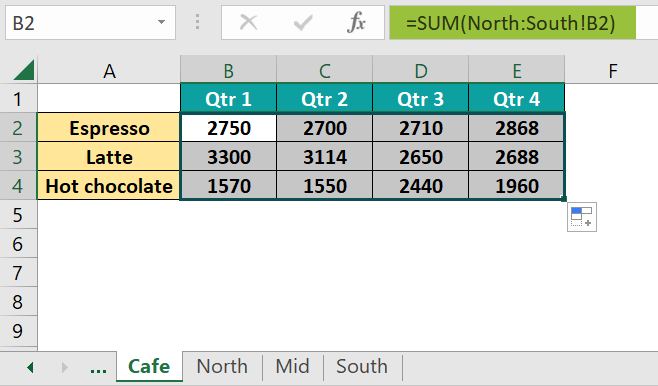The width and height of the screenshot is (658, 386).
Task: Click the cell containing 2650
Action: point(420,156)
